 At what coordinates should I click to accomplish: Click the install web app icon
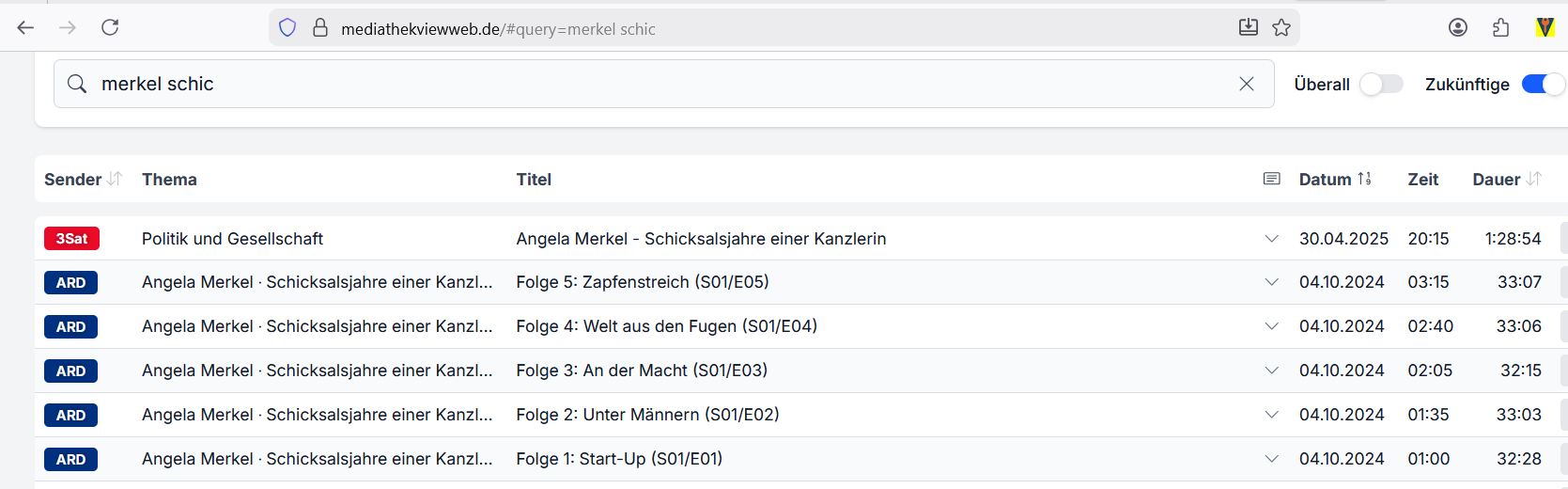(x=1249, y=28)
